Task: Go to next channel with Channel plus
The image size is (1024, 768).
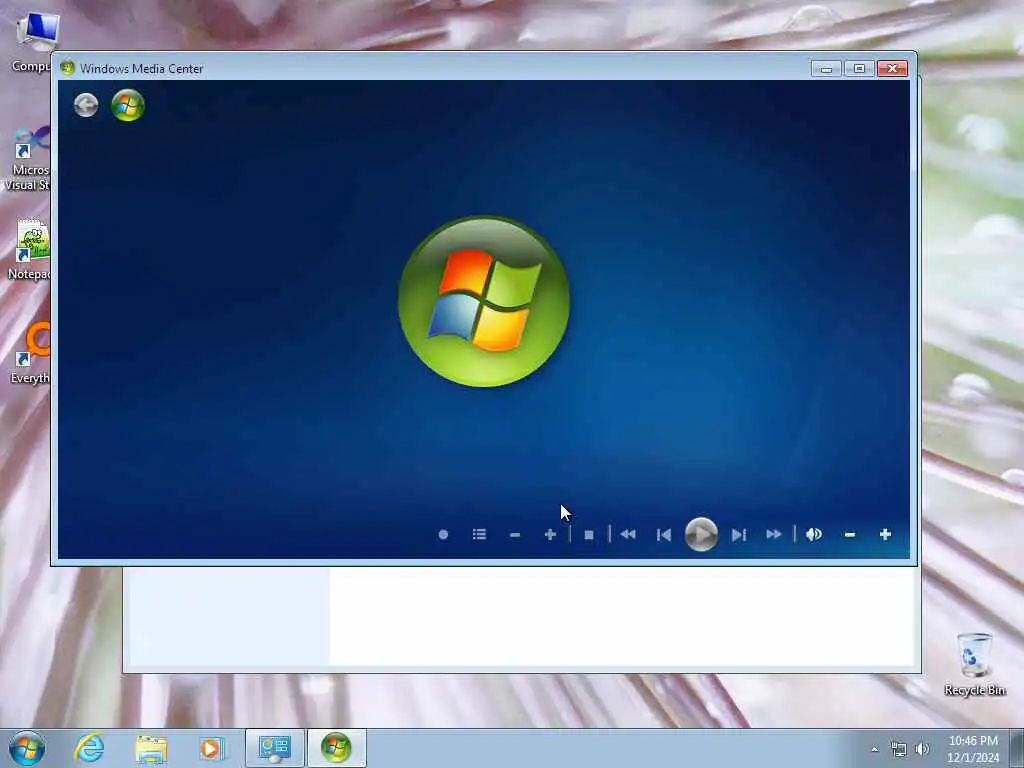Action: [550, 534]
